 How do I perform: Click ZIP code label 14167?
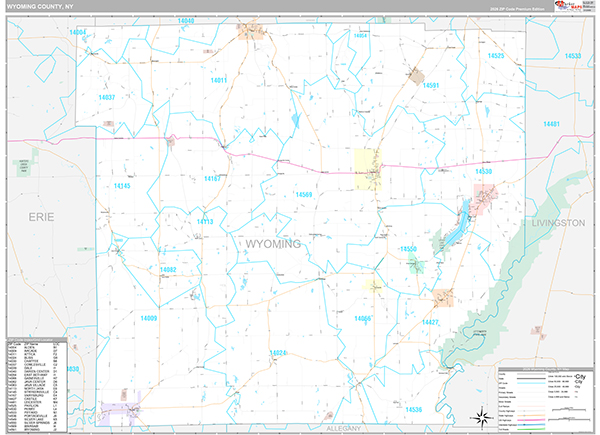click(212, 179)
